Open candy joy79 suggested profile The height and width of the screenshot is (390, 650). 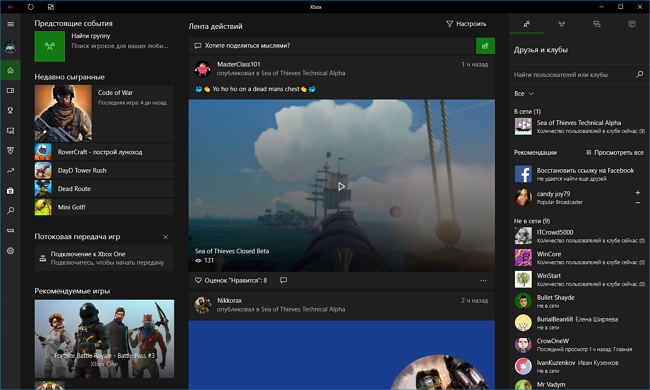pos(572,198)
